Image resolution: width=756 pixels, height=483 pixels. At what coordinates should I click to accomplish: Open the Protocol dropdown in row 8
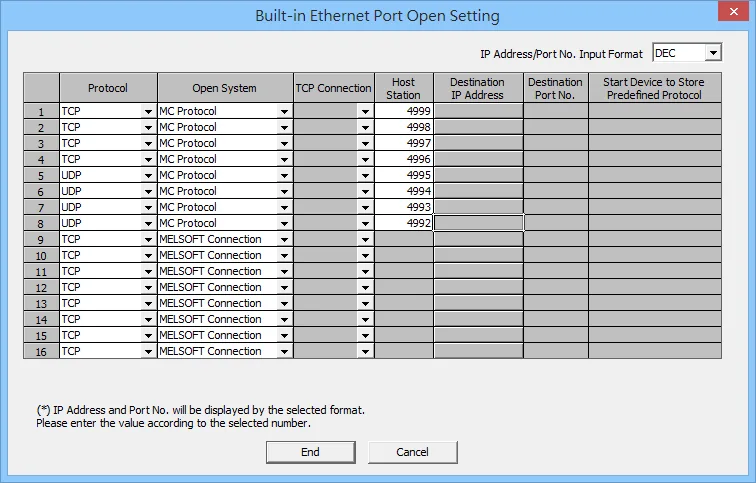coord(148,223)
